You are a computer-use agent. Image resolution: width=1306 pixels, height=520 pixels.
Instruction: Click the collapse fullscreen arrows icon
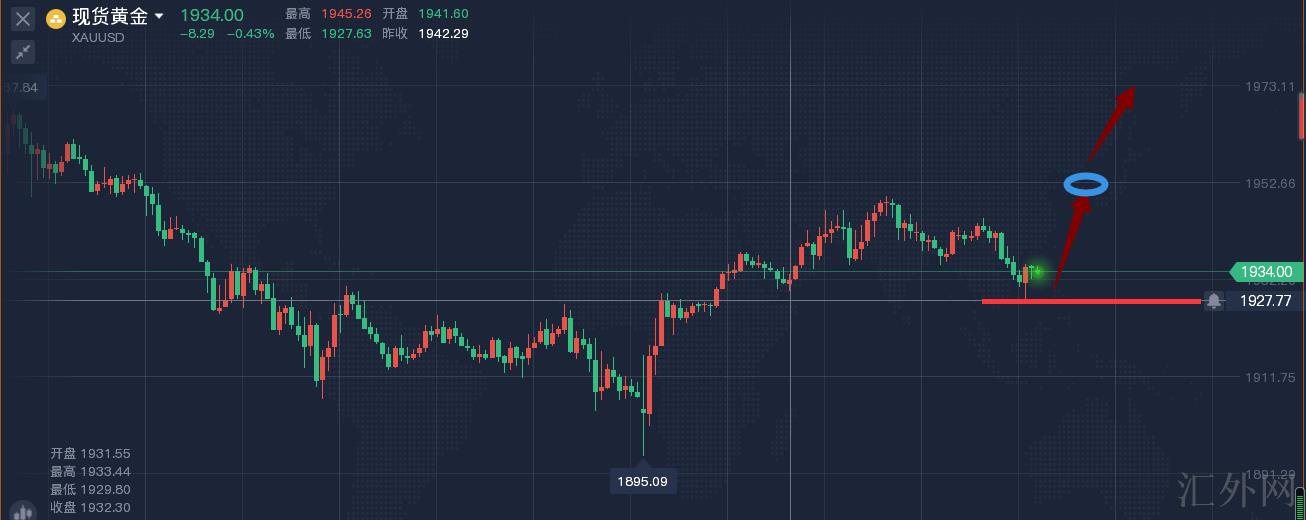click(22, 52)
